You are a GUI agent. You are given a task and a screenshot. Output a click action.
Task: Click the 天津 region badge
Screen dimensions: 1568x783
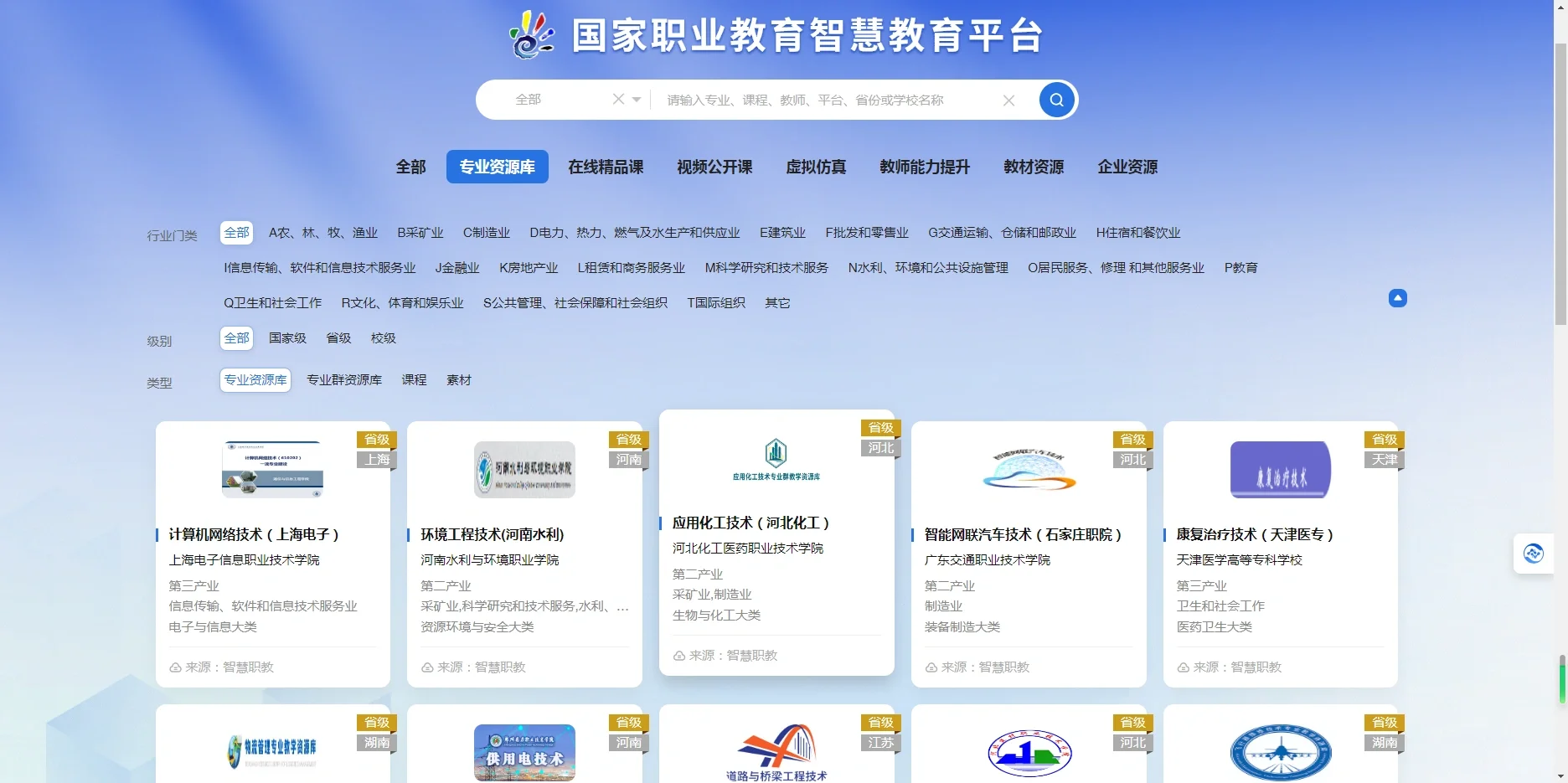tap(1385, 460)
